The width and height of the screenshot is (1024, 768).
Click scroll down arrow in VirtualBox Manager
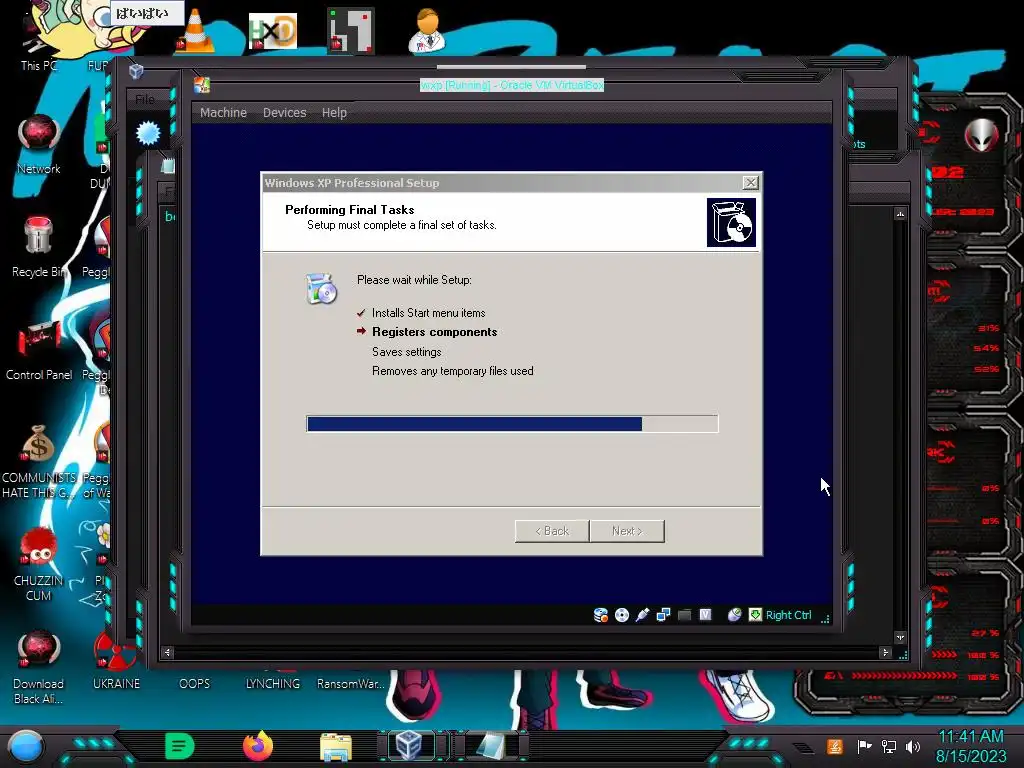(x=901, y=637)
